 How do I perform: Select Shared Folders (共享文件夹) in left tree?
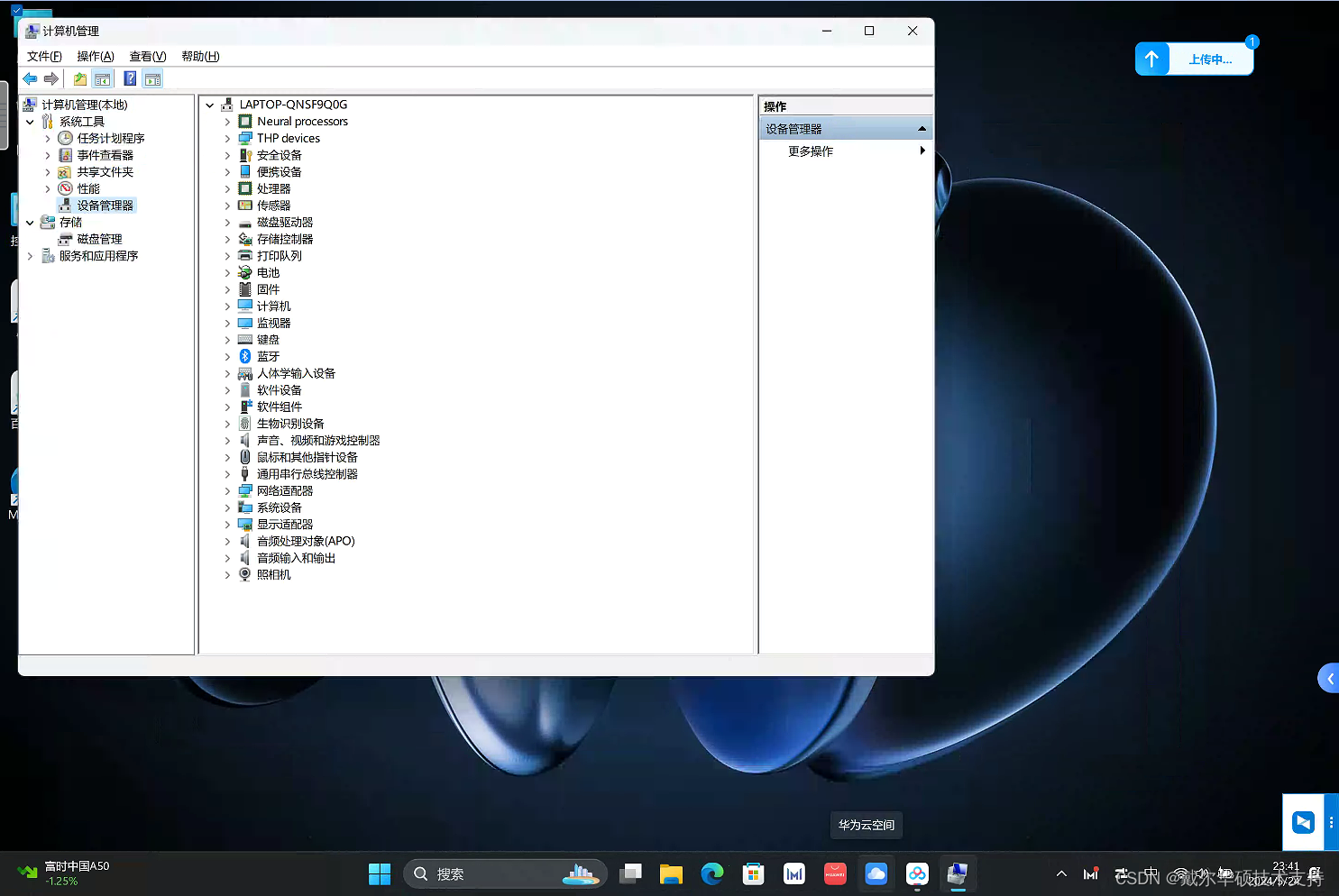105,171
